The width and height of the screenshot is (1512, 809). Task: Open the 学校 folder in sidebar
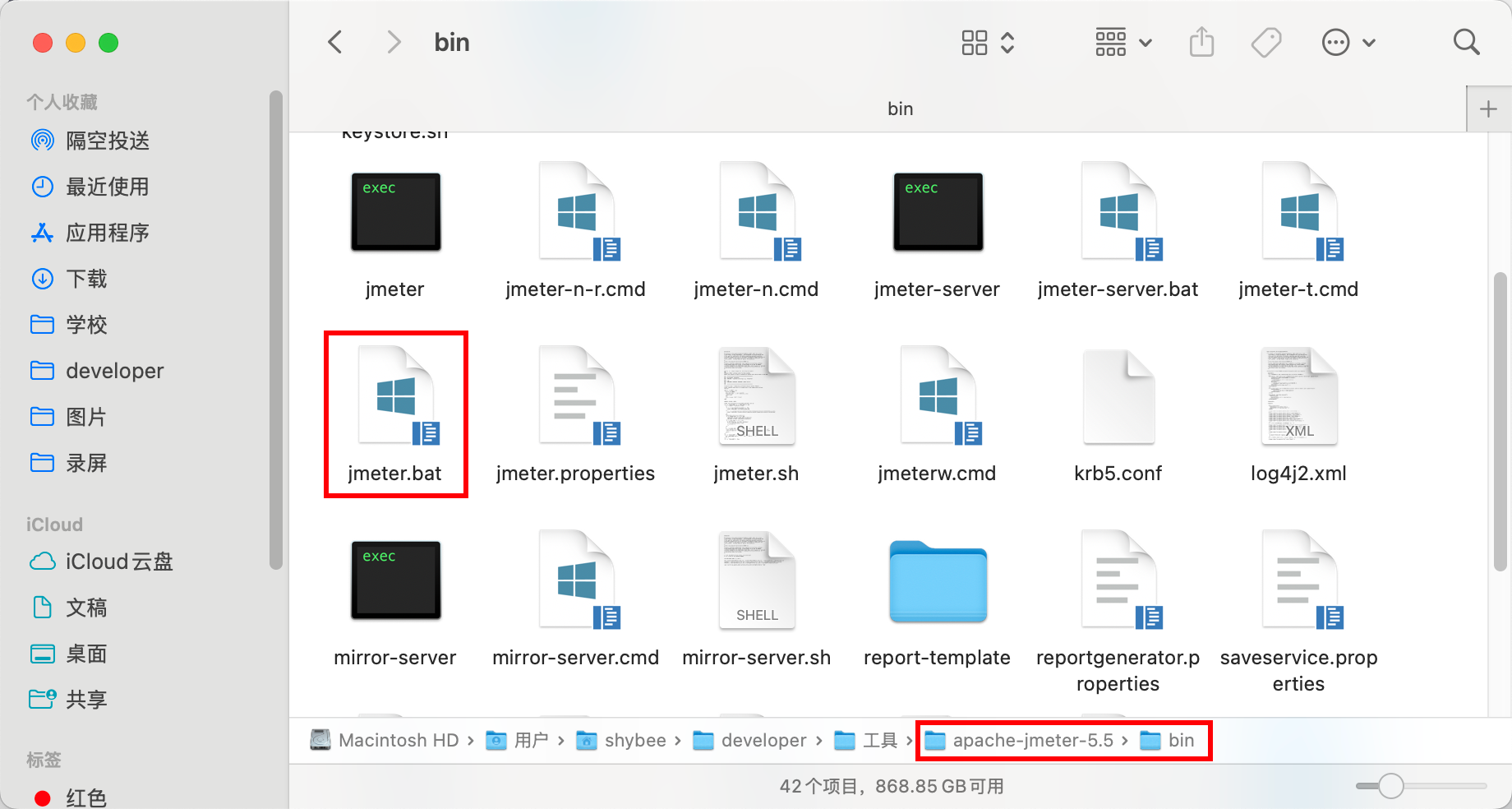69,325
